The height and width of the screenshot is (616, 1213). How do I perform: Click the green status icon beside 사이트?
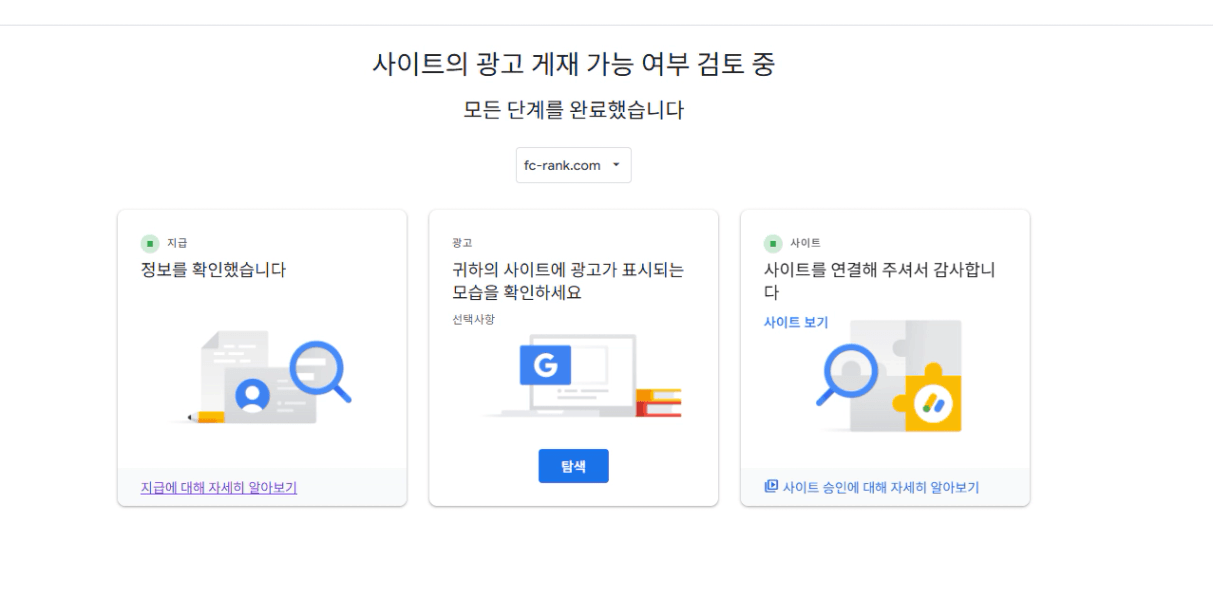[773, 243]
